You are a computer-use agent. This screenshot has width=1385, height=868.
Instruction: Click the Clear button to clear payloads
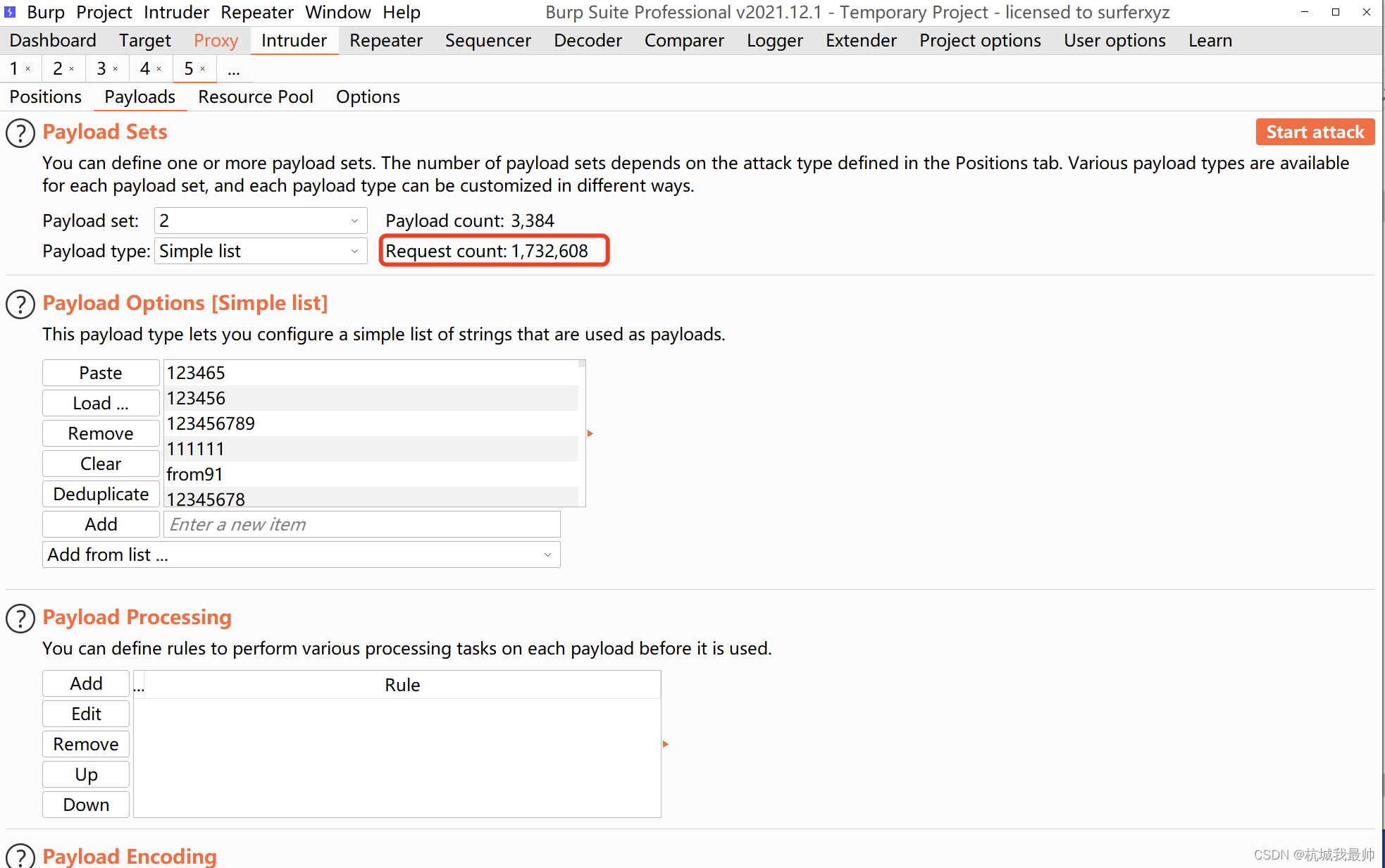(x=100, y=463)
